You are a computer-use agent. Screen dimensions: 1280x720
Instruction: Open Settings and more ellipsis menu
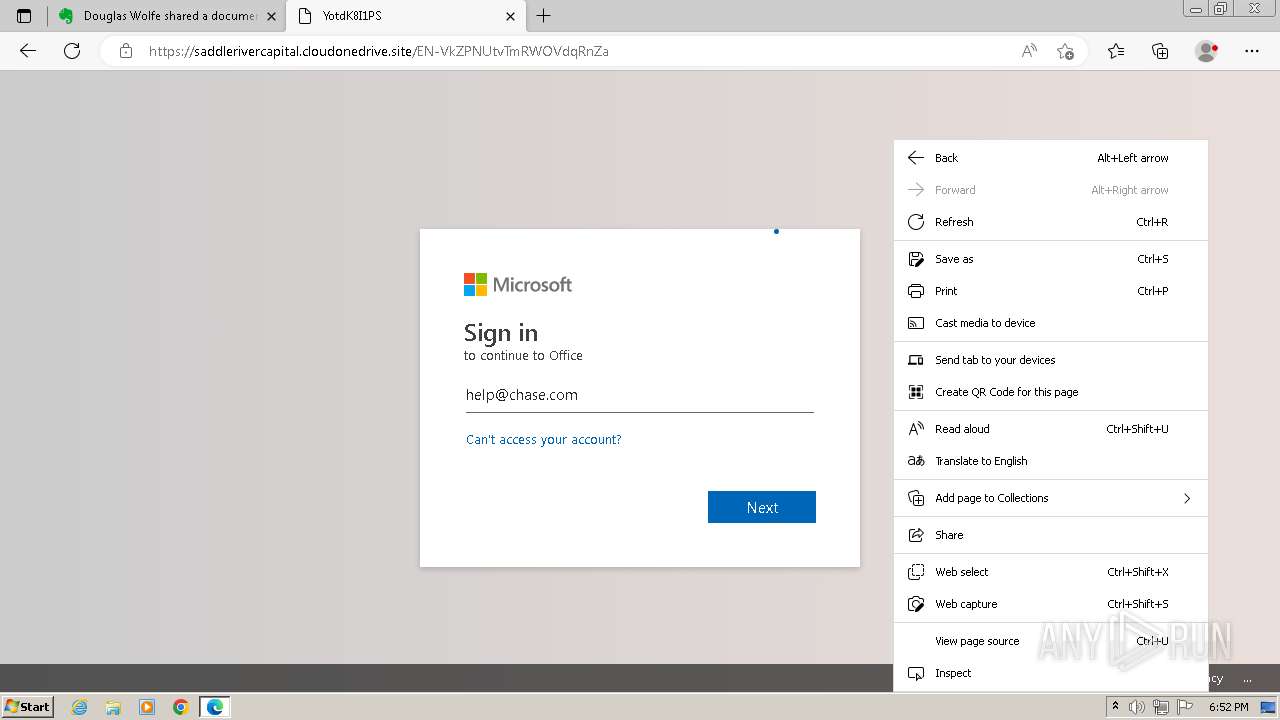point(1252,51)
